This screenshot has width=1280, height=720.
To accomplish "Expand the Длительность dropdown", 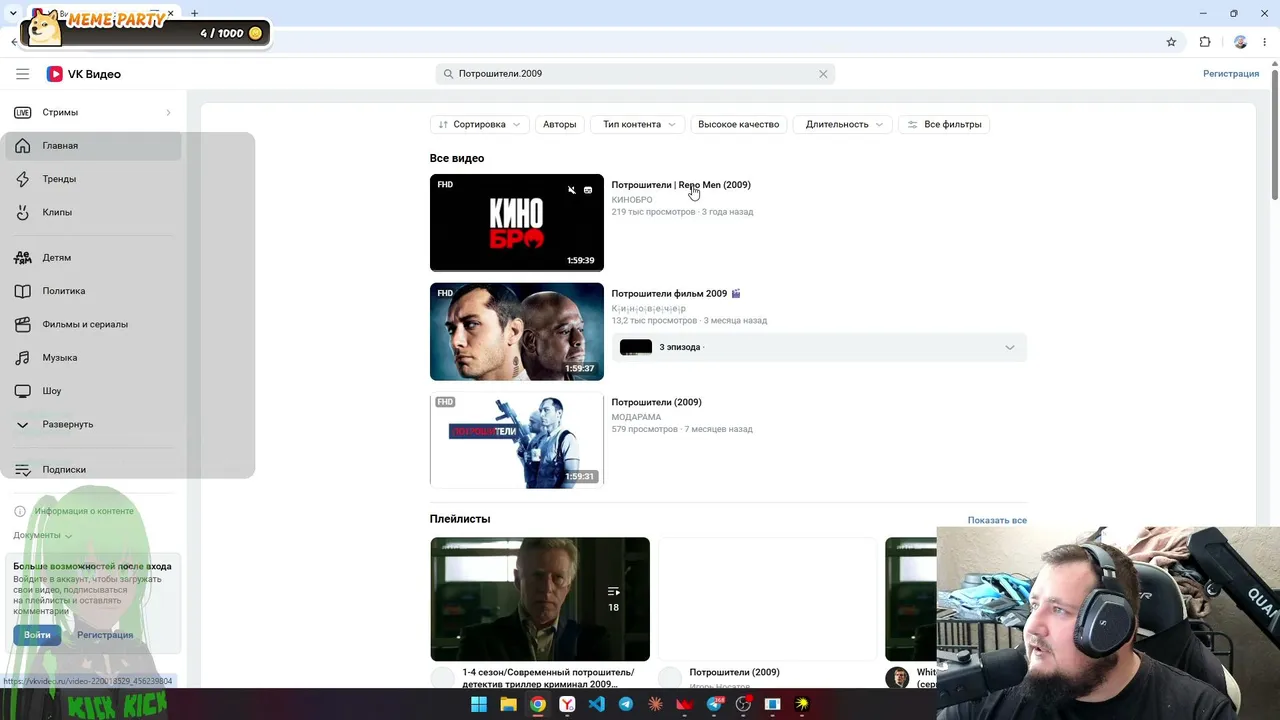I will click(844, 124).
